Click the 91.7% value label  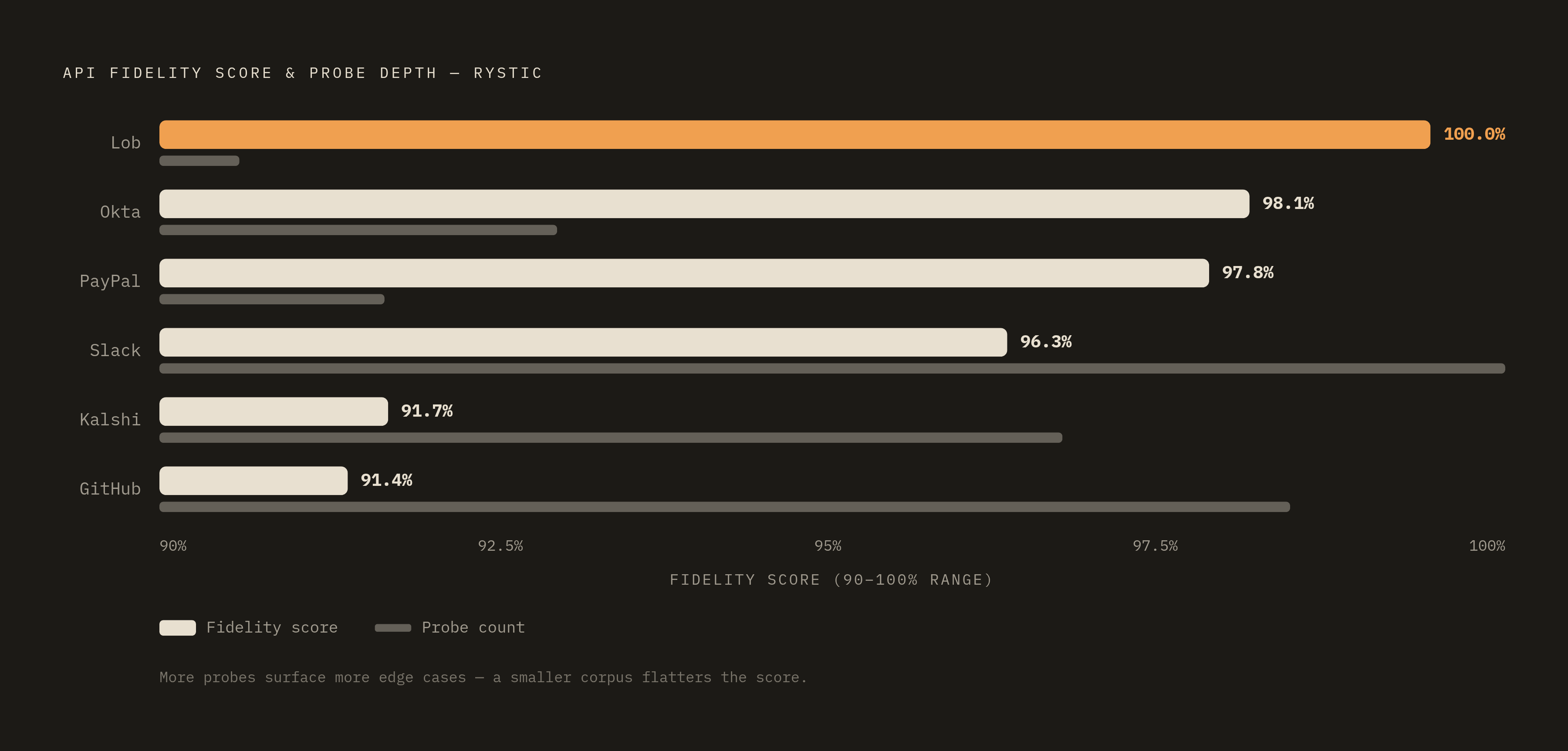point(427,411)
